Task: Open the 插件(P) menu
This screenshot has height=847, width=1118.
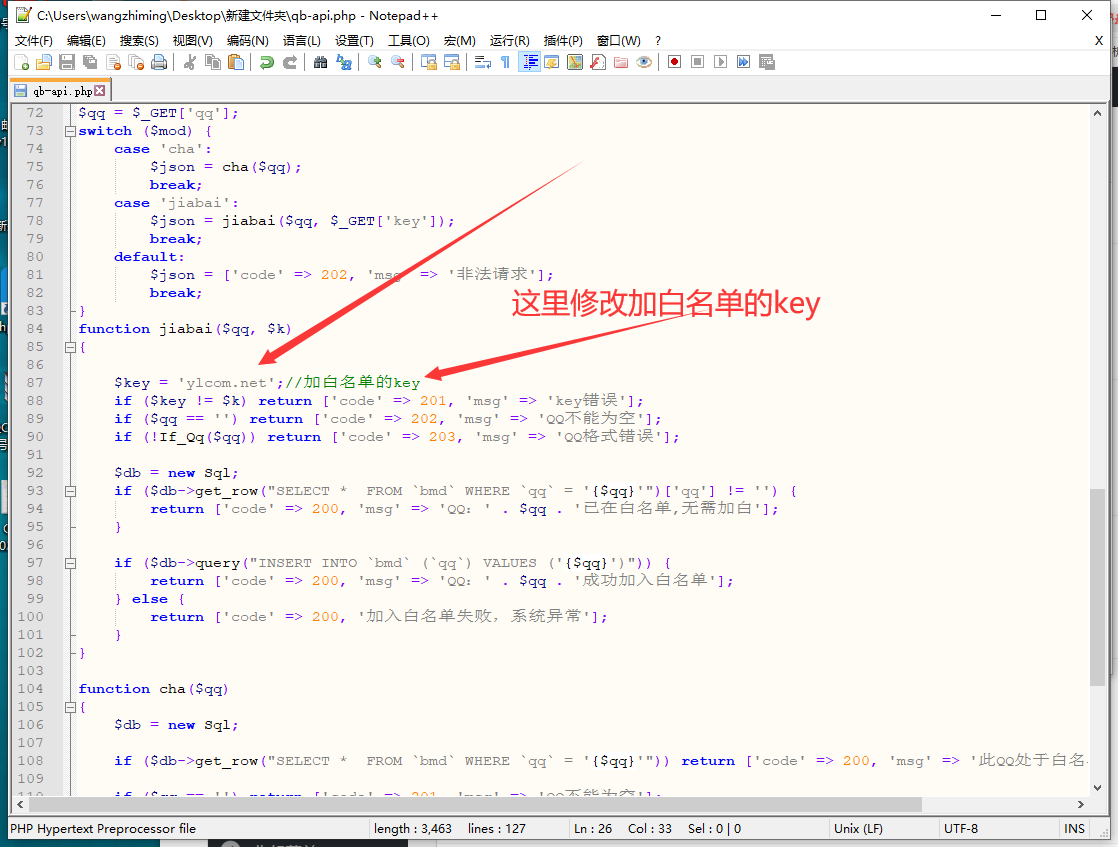Action: [x=563, y=41]
